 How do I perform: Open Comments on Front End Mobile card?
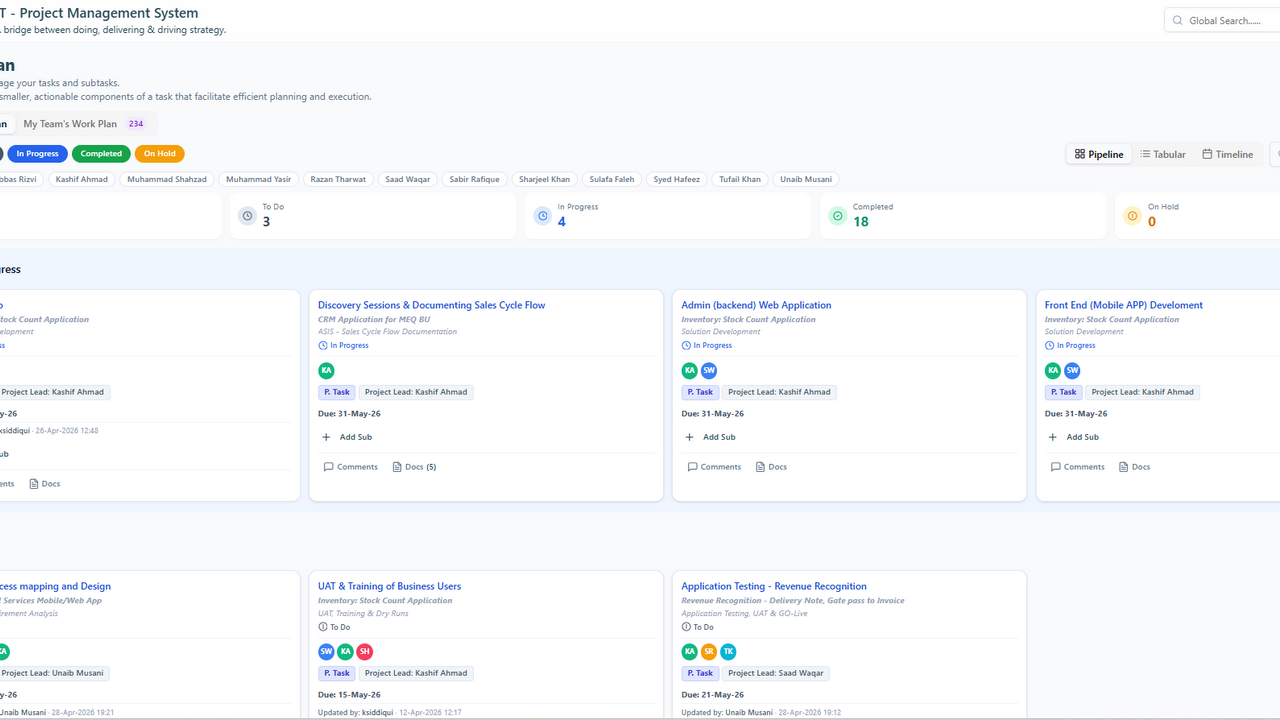(x=1078, y=467)
